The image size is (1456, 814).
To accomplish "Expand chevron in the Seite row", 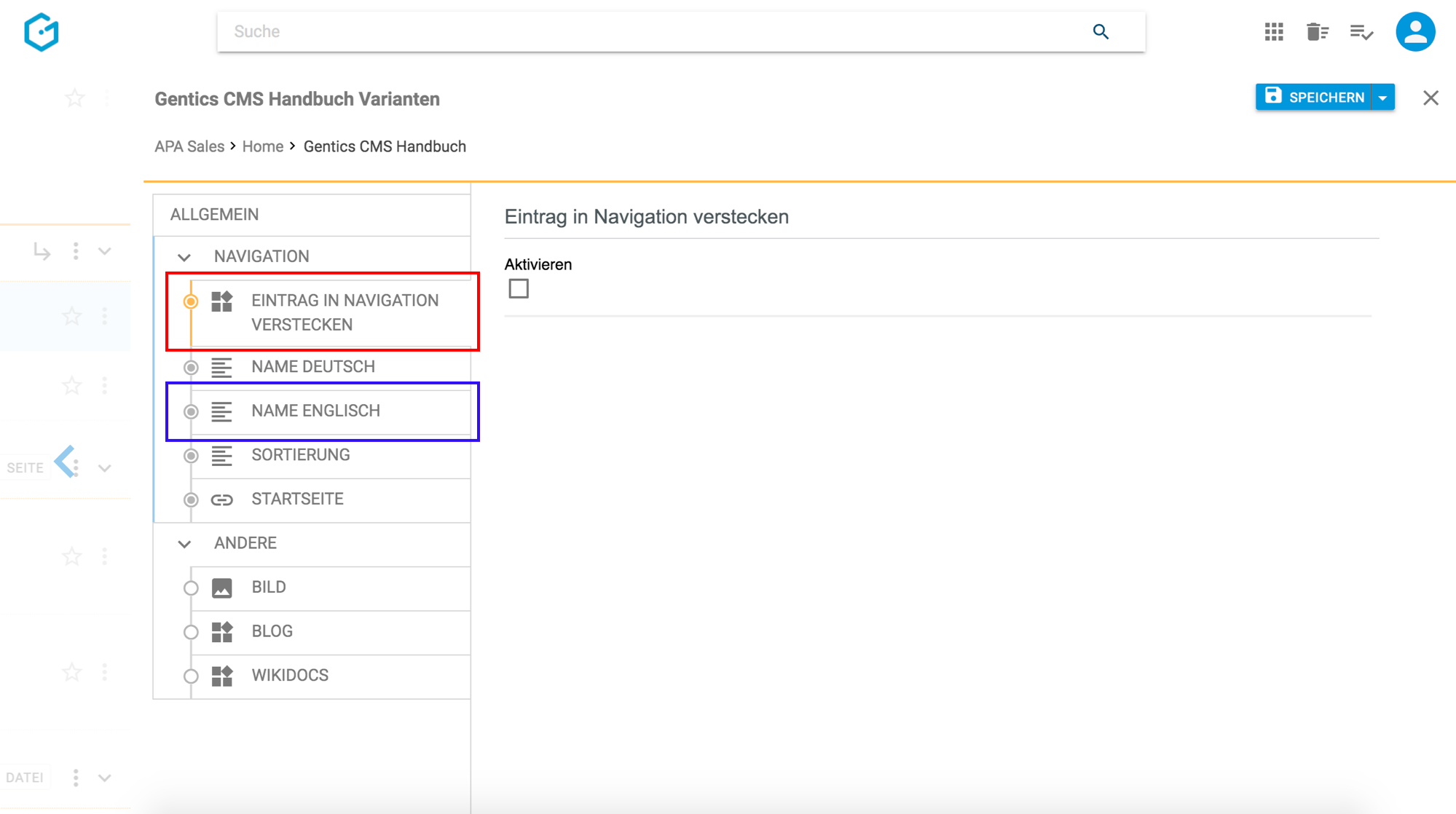I will click(105, 468).
